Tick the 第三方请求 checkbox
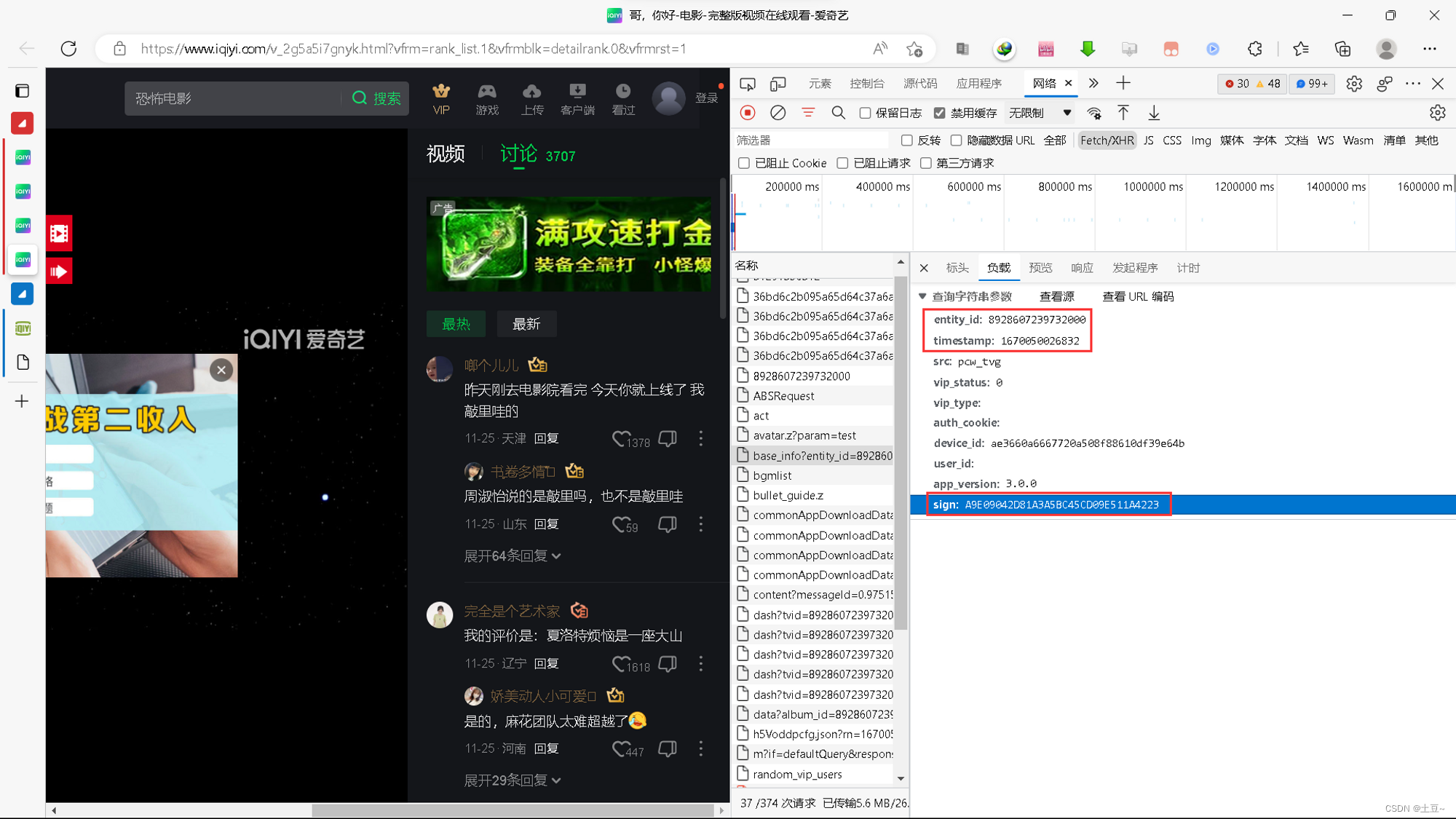The width and height of the screenshot is (1456, 819). 926,163
